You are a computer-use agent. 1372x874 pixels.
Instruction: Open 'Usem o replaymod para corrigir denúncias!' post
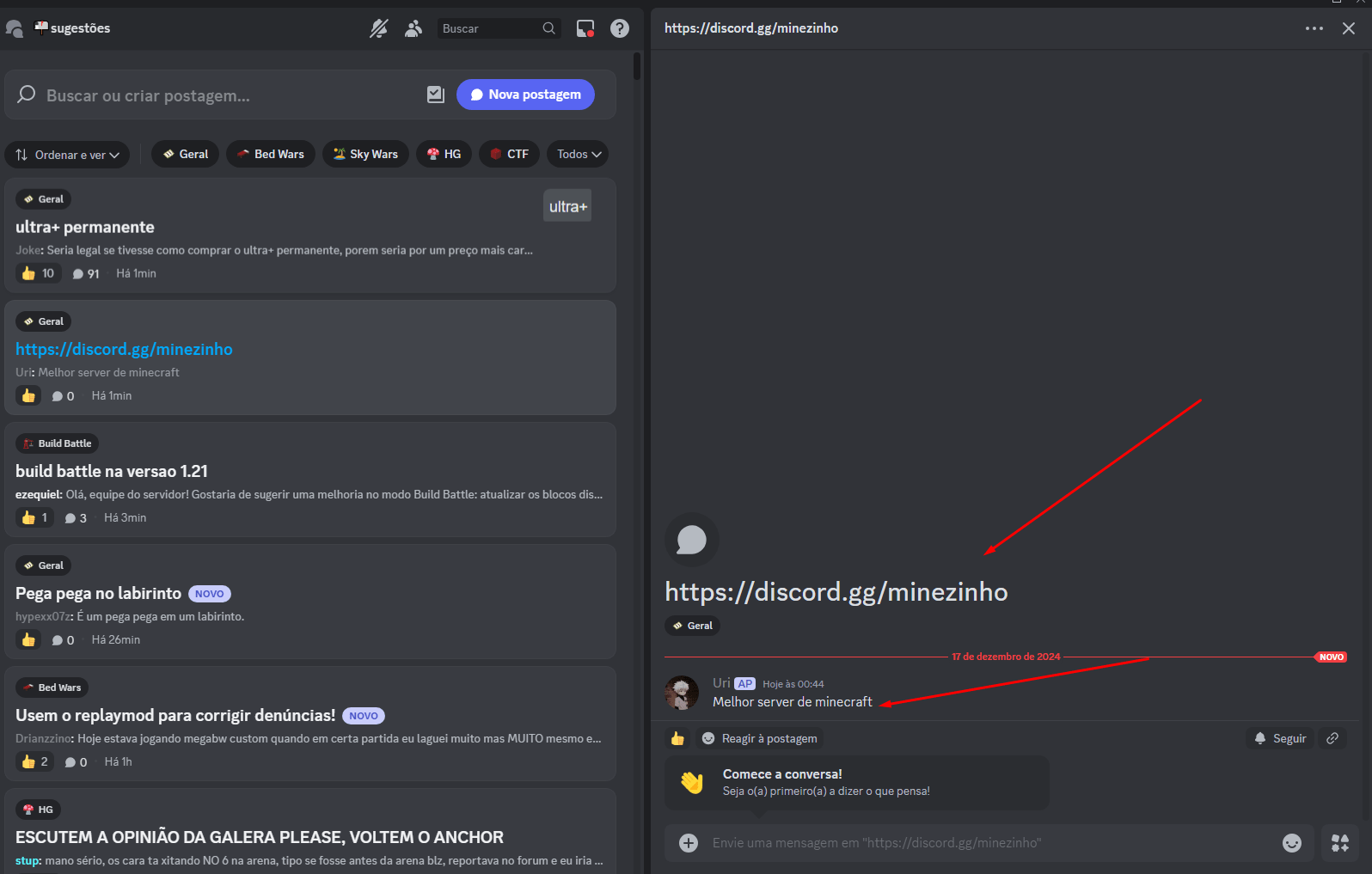tap(175, 715)
